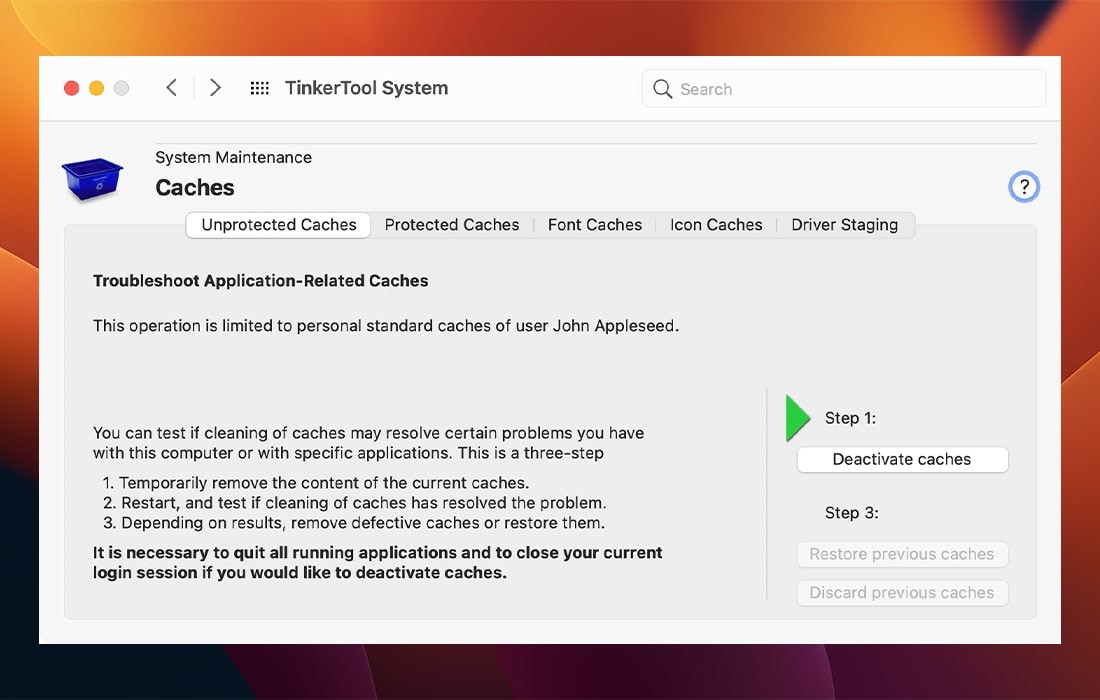Click the yellow minimize traffic light

[x=96, y=88]
